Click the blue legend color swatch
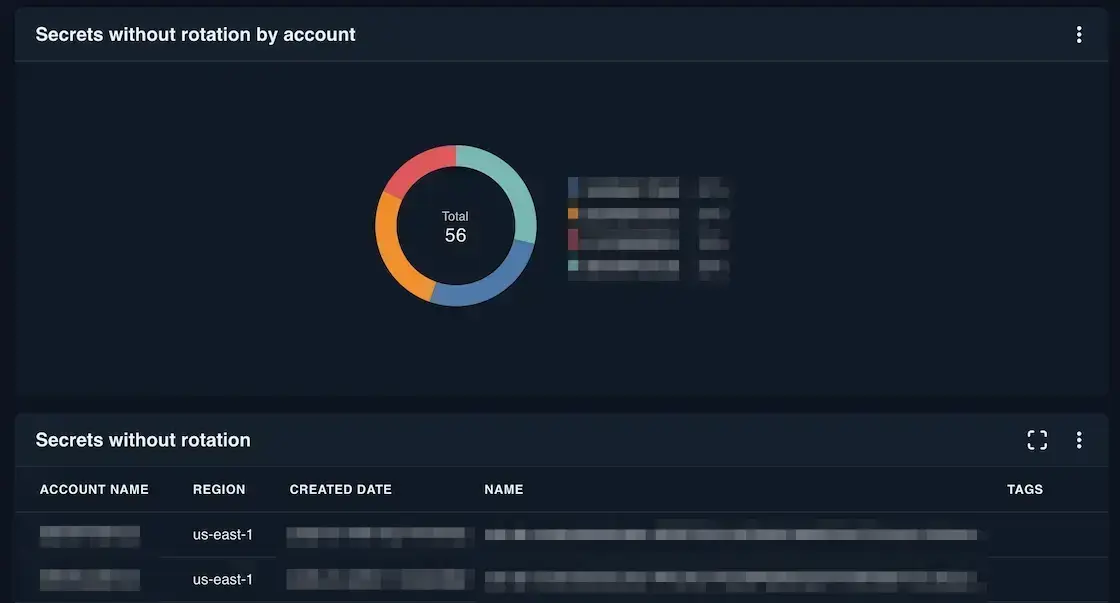This screenshot has width=1120, height=603. pyautogui.click(x=572, y=185)
